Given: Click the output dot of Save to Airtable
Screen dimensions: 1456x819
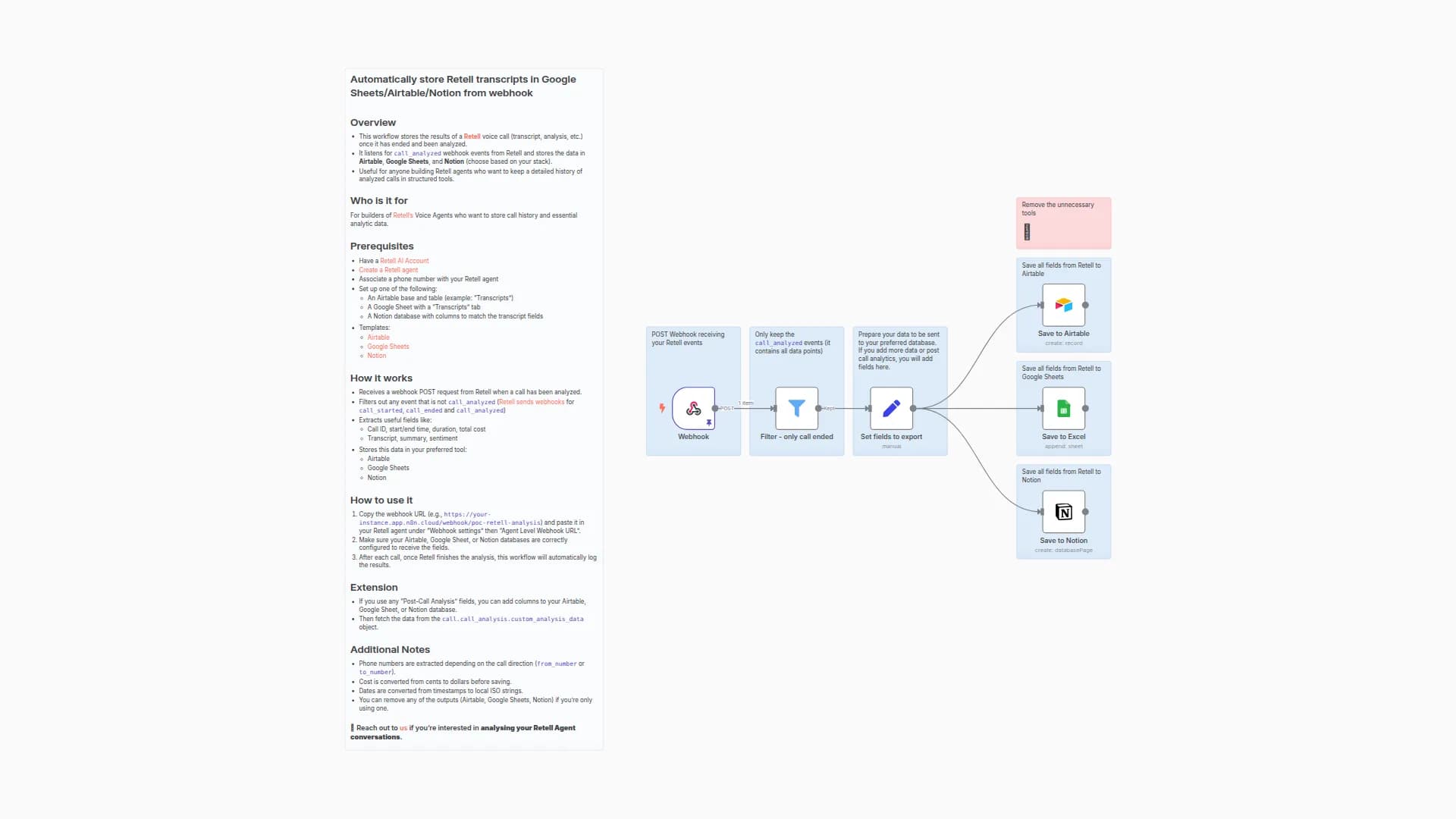Looking at the screenshot, I should pos(1085,305).
